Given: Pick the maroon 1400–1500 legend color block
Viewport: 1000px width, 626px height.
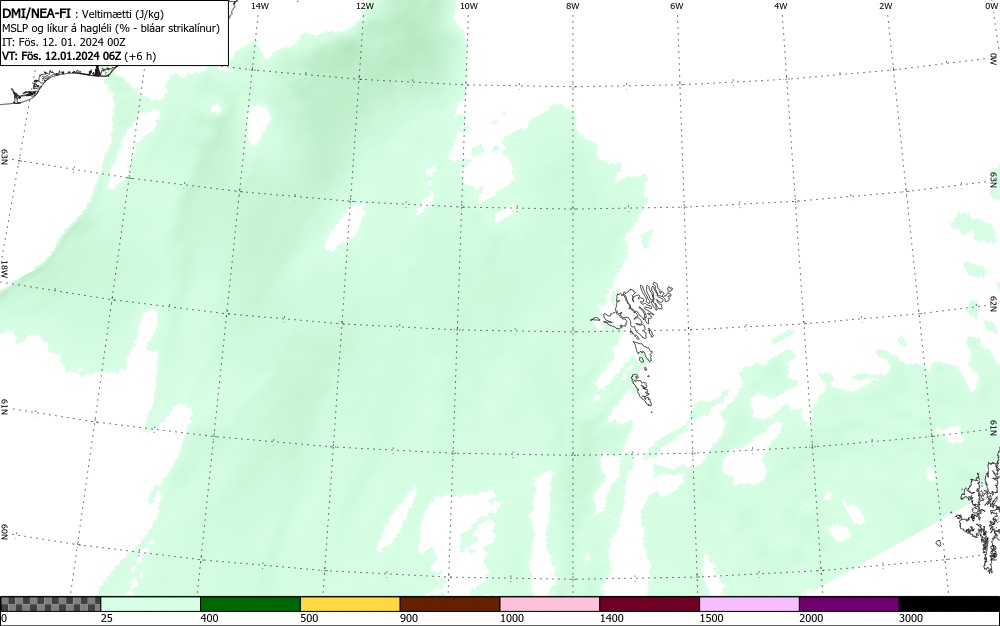Looking at the screenshot, I should [x=649, y=604].
